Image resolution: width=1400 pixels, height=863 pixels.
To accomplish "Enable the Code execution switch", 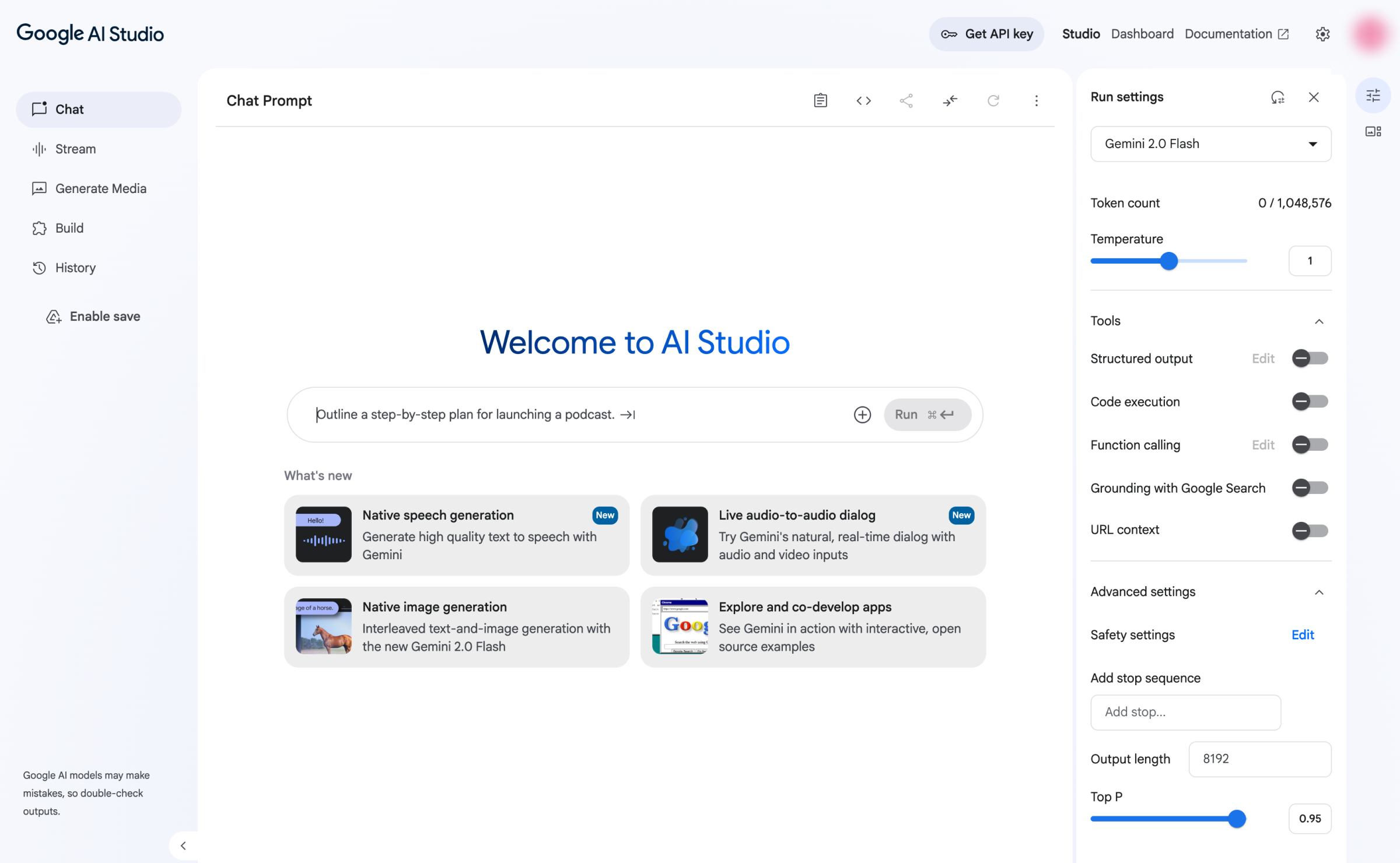I will tap(1310, 401).
